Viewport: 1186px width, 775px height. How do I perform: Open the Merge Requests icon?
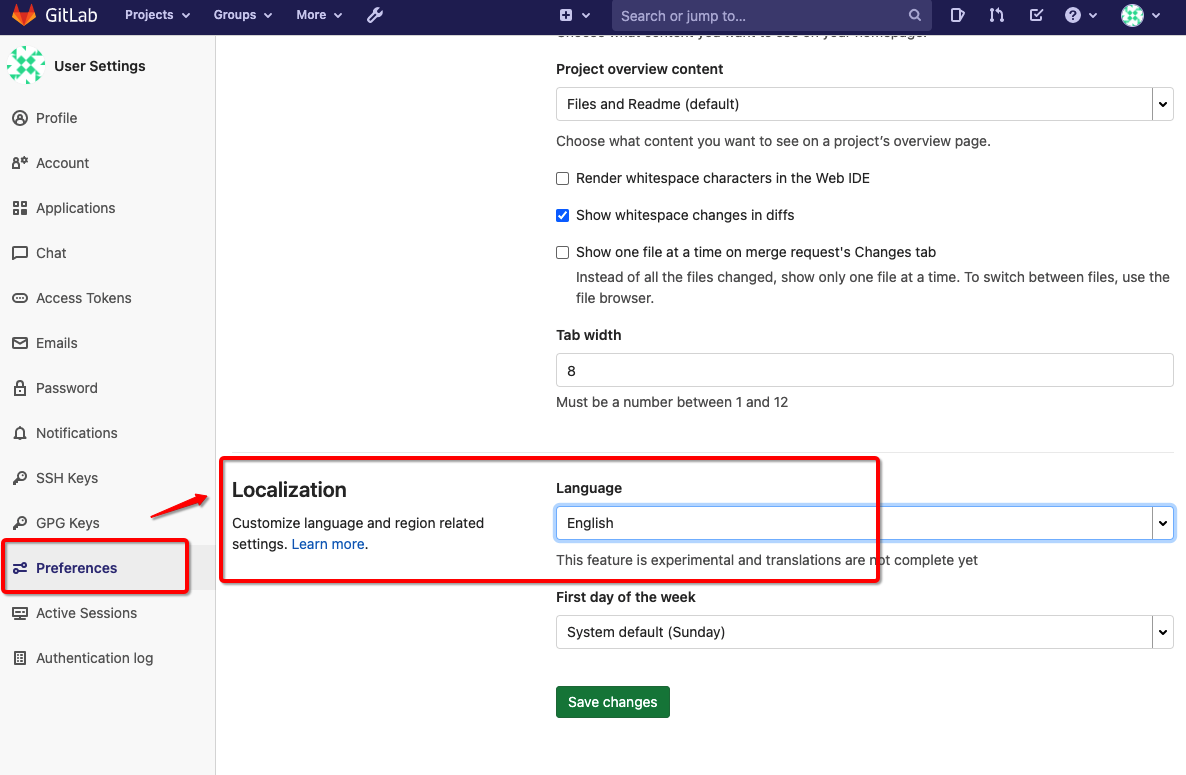[996, 15]
